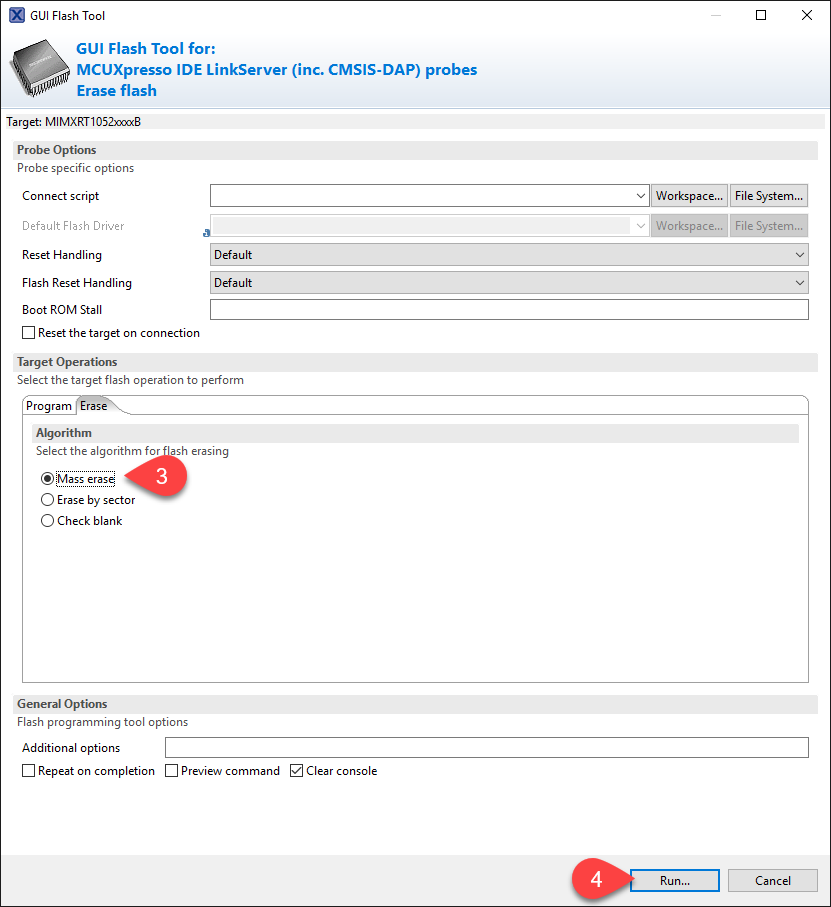Click the Target: MIMXRT1052xxxxB text
Viewport: 831px width, 907px height.
(x=73, y=122)
